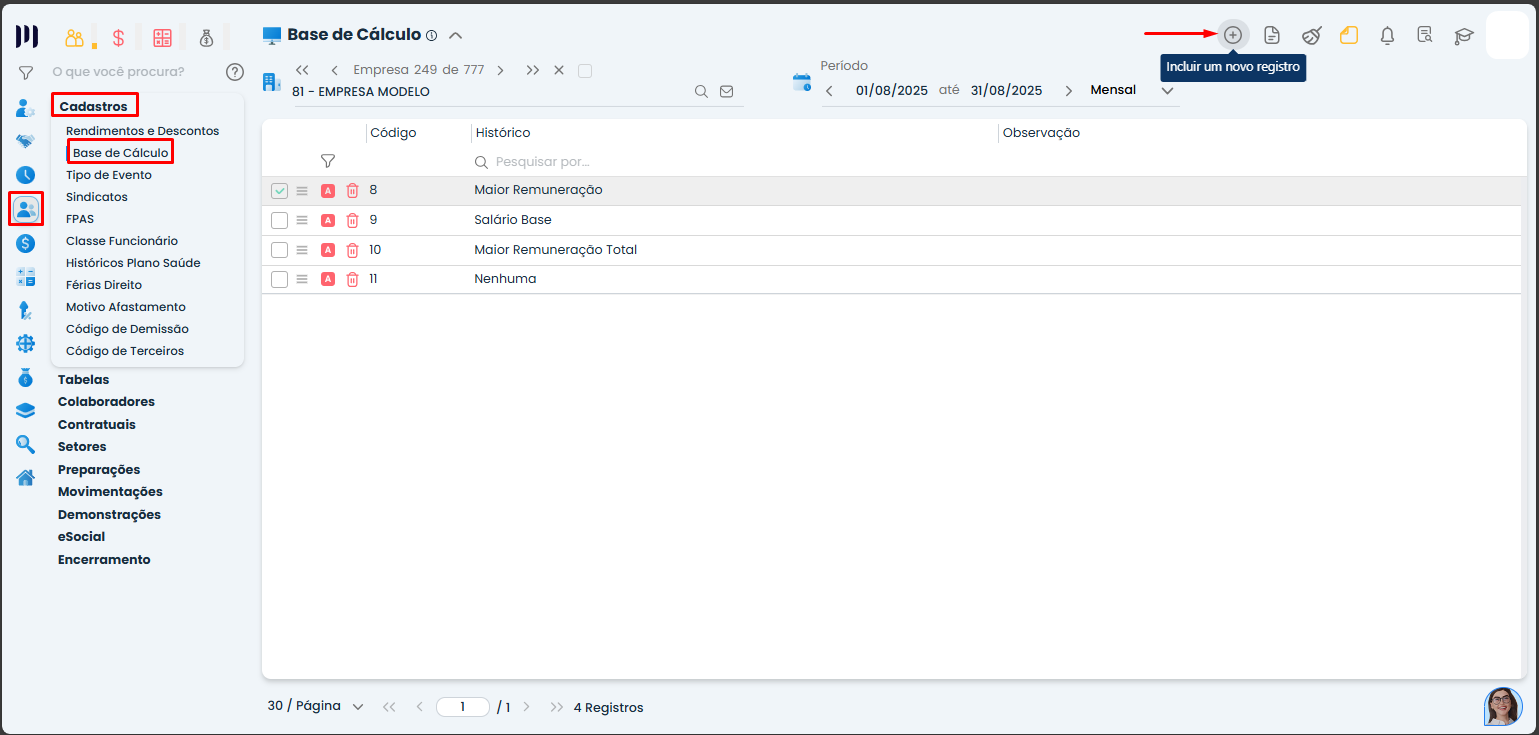
Task: Select Colaboradores in the side menu
Action: 106,402
